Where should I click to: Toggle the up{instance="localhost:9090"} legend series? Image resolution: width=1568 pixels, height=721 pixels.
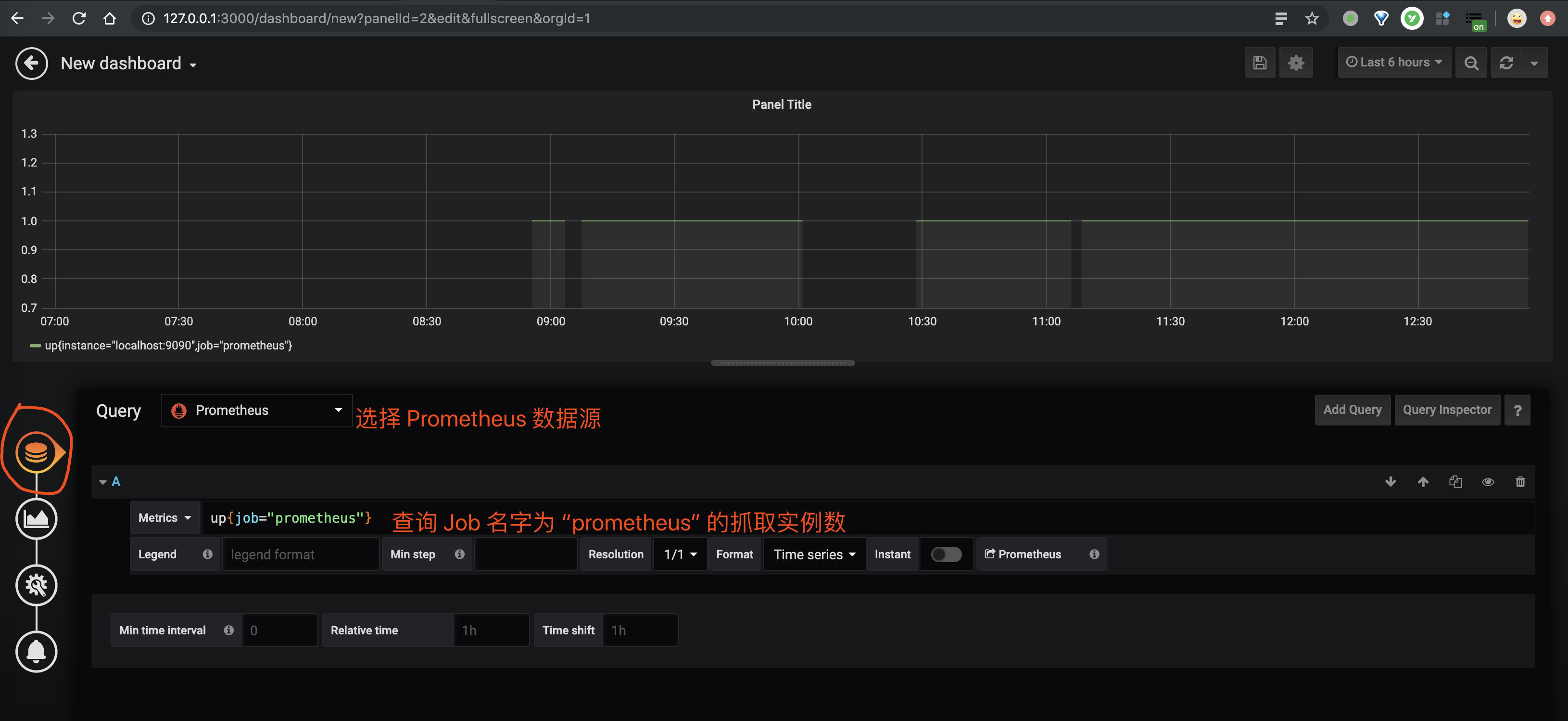coord(161,345)
